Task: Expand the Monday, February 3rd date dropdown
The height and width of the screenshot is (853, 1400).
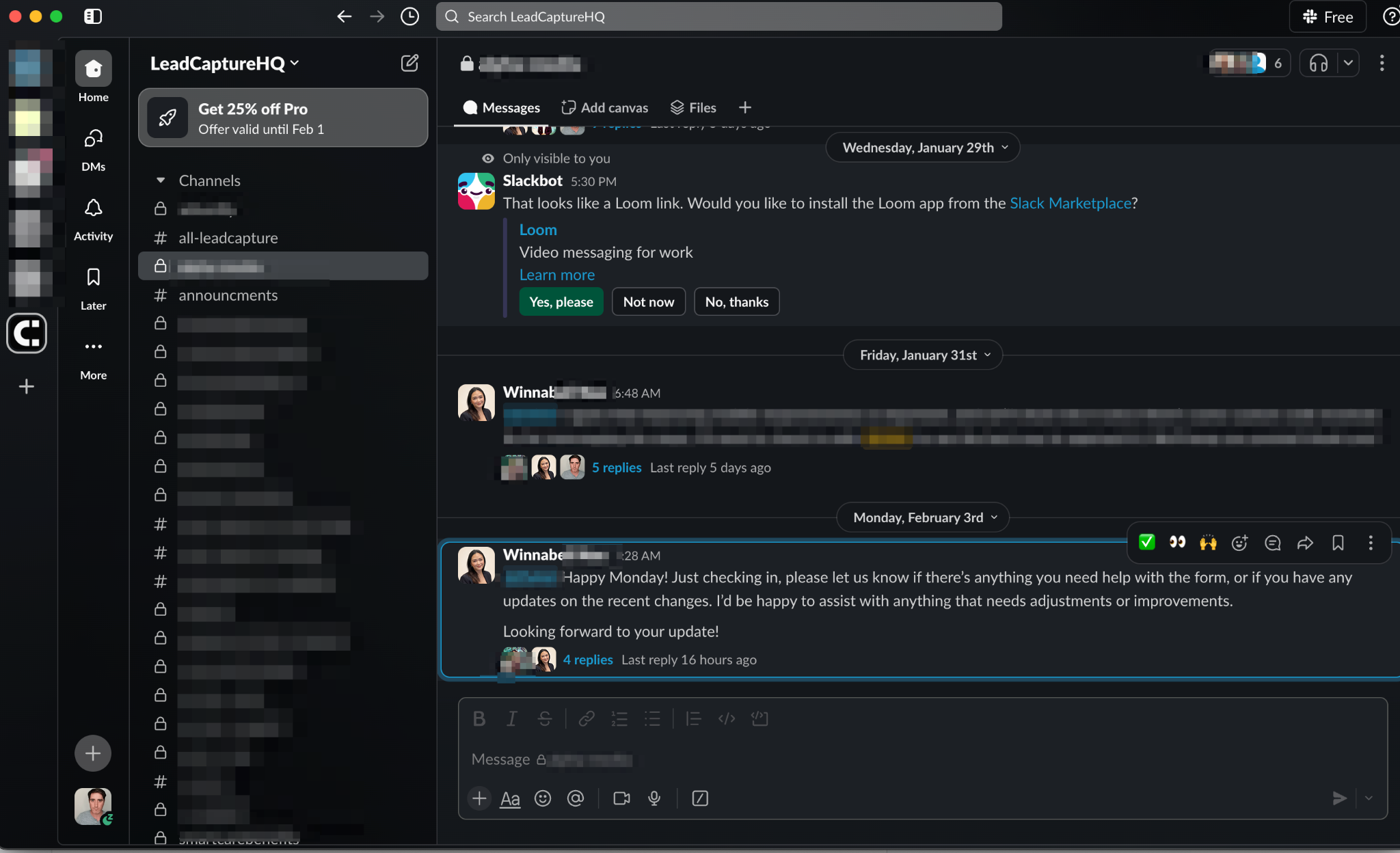Action: [924, 517]
